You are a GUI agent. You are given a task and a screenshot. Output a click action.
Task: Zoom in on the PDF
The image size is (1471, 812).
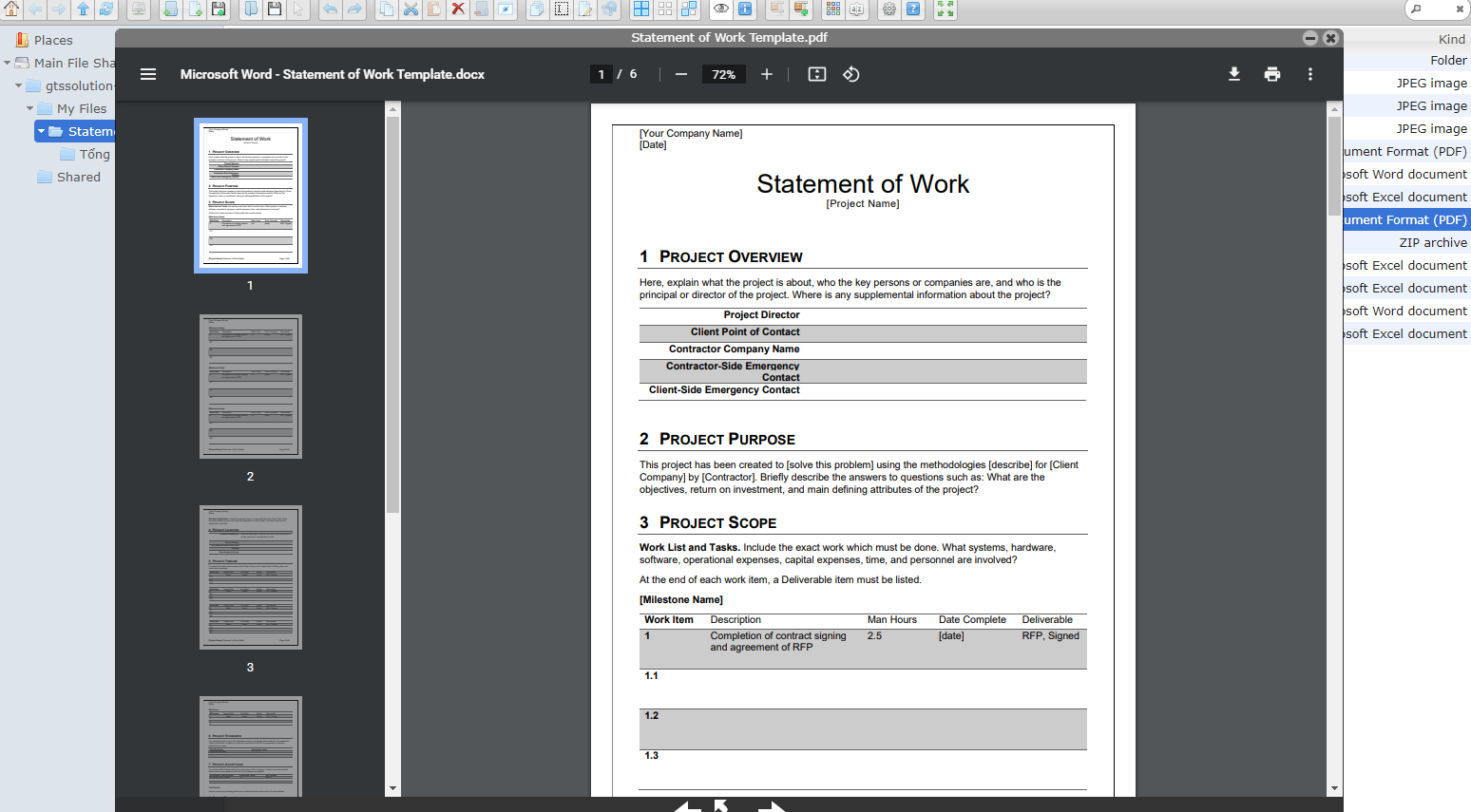click(x=767, y=74)
